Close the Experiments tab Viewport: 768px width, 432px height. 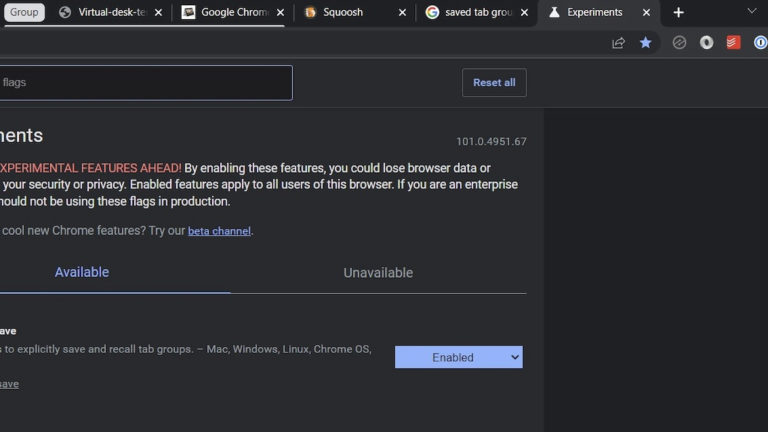[646, 13]
